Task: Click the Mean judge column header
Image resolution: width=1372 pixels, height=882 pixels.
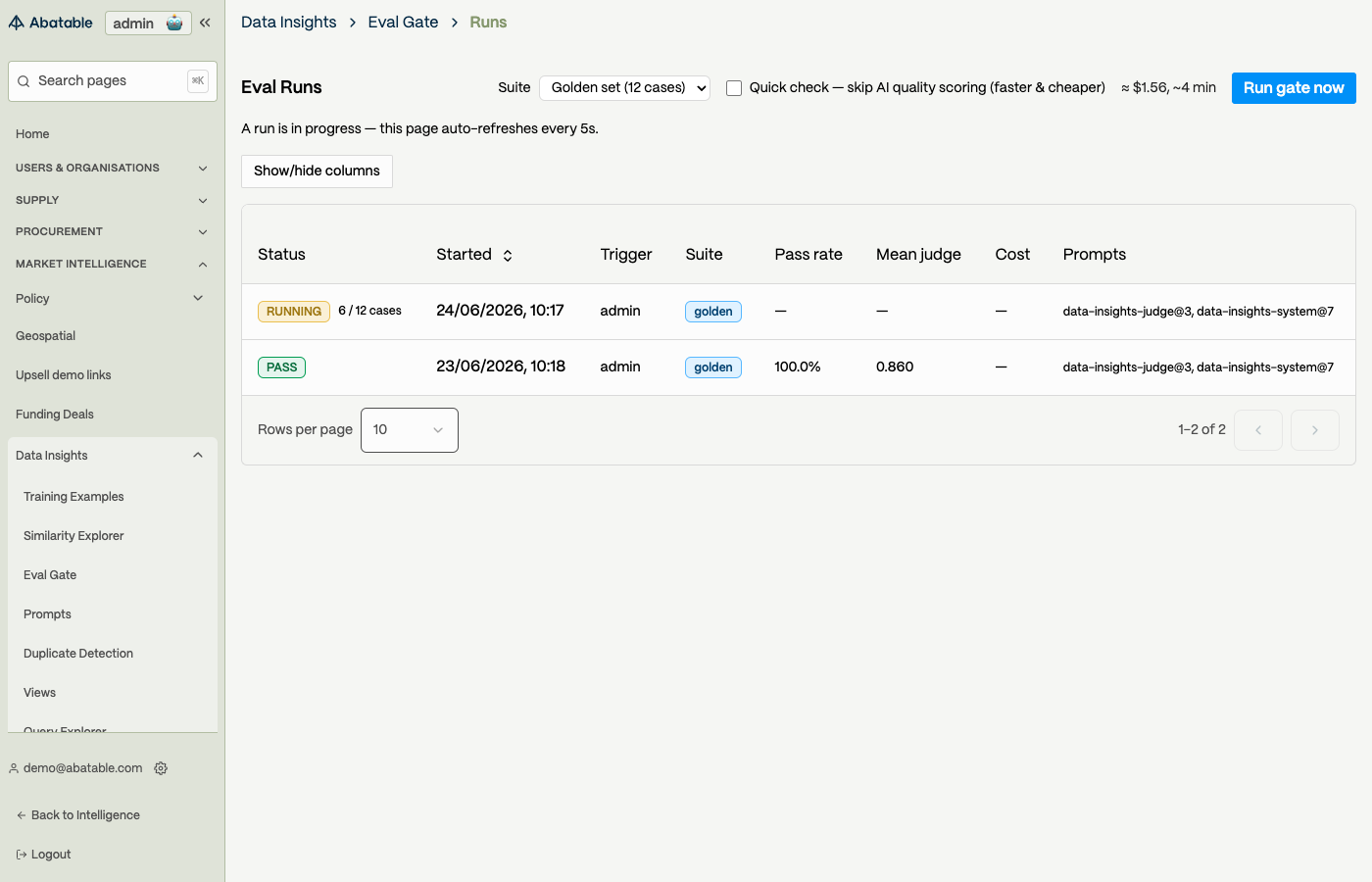Action: pyautogui.click(x=918, y=255)
